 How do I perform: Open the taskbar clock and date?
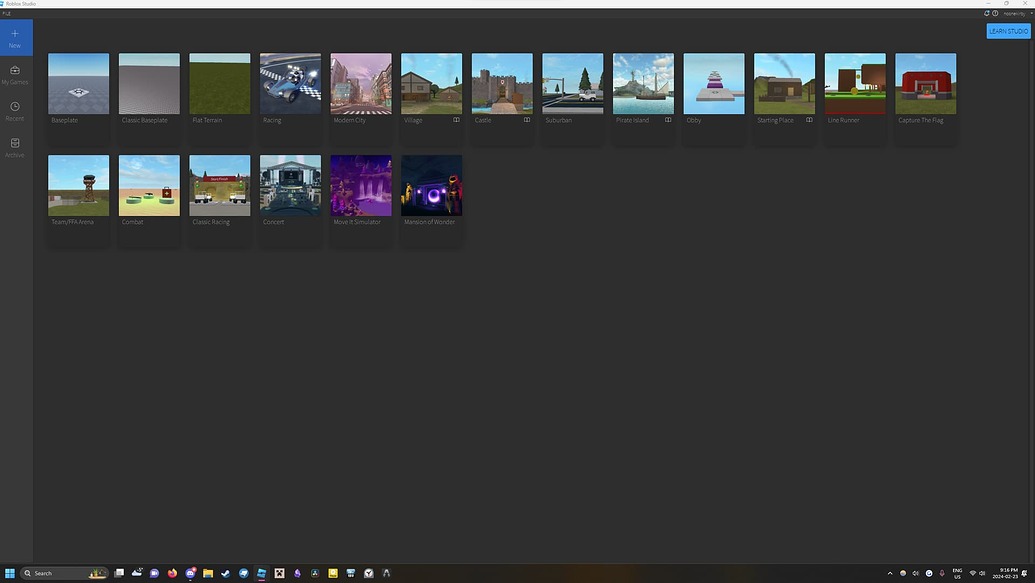tap(1005, 573)
